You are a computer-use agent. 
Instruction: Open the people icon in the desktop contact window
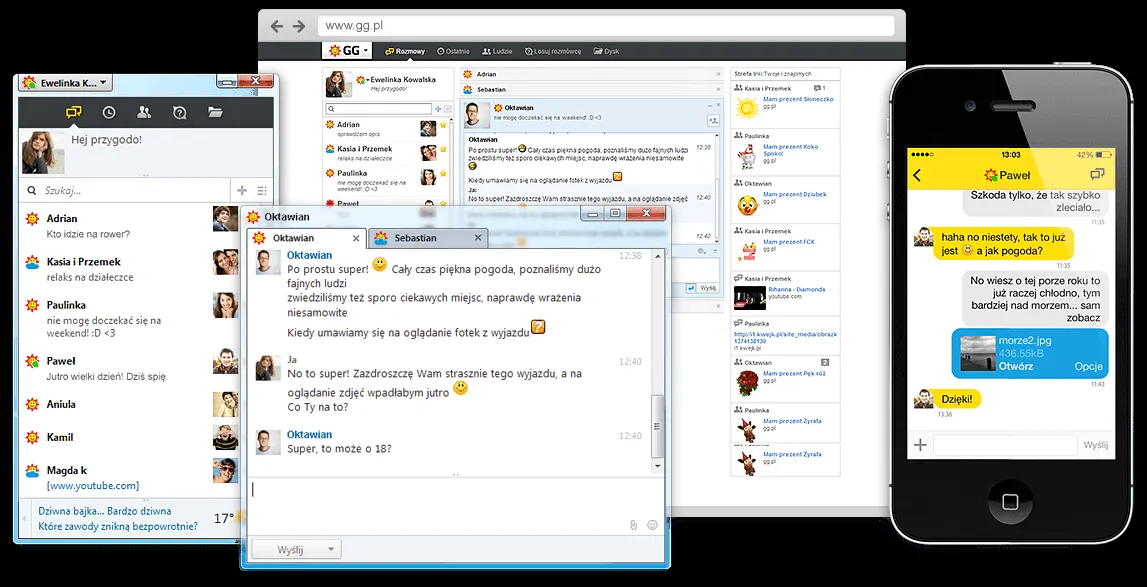pyautogui.click(x=144, y=113)
